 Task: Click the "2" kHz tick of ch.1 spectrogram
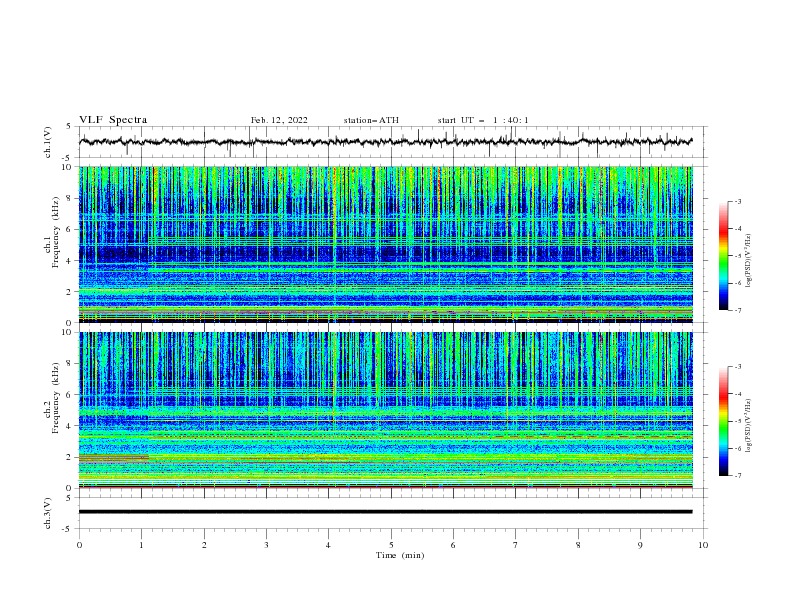pos(69,292)
